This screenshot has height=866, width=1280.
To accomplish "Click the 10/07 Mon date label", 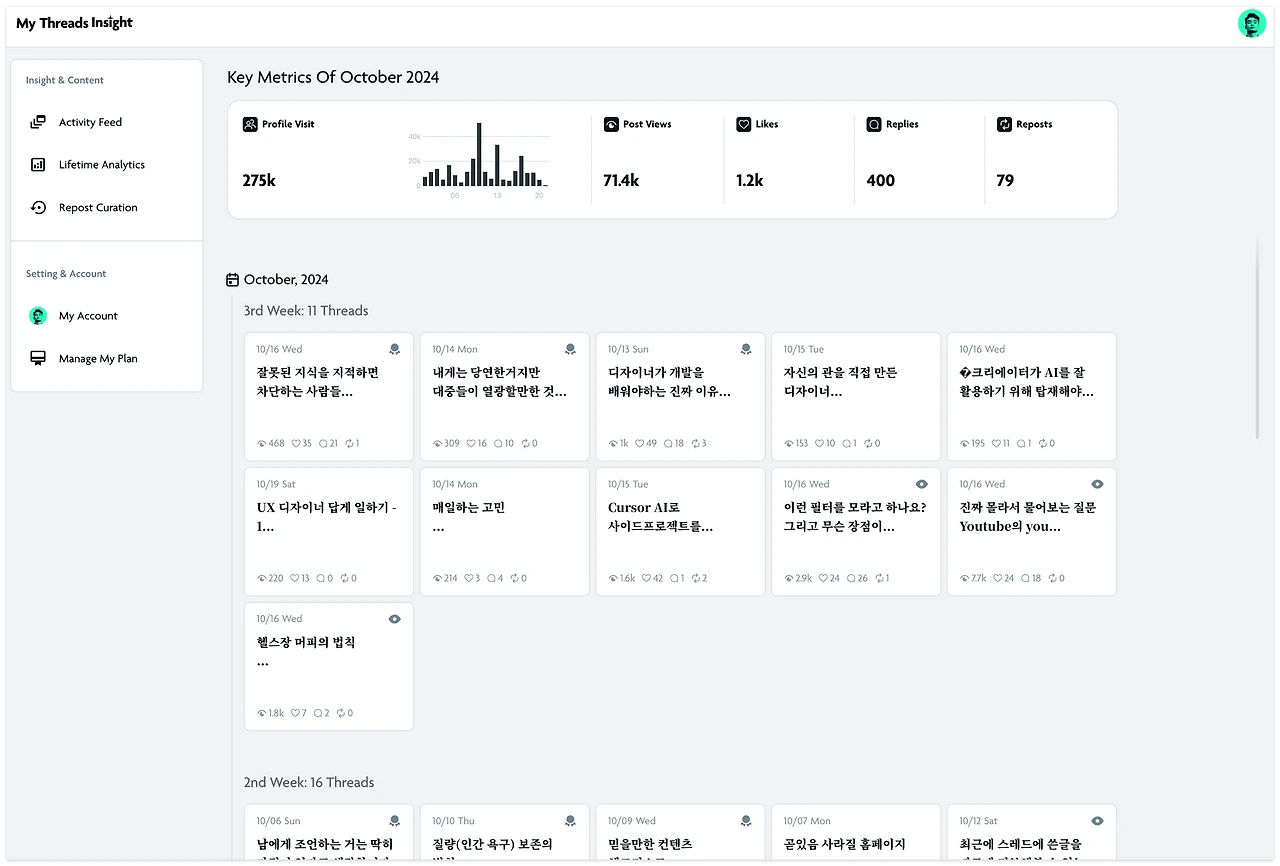I will pyautogui.click(x=807, y=821).
